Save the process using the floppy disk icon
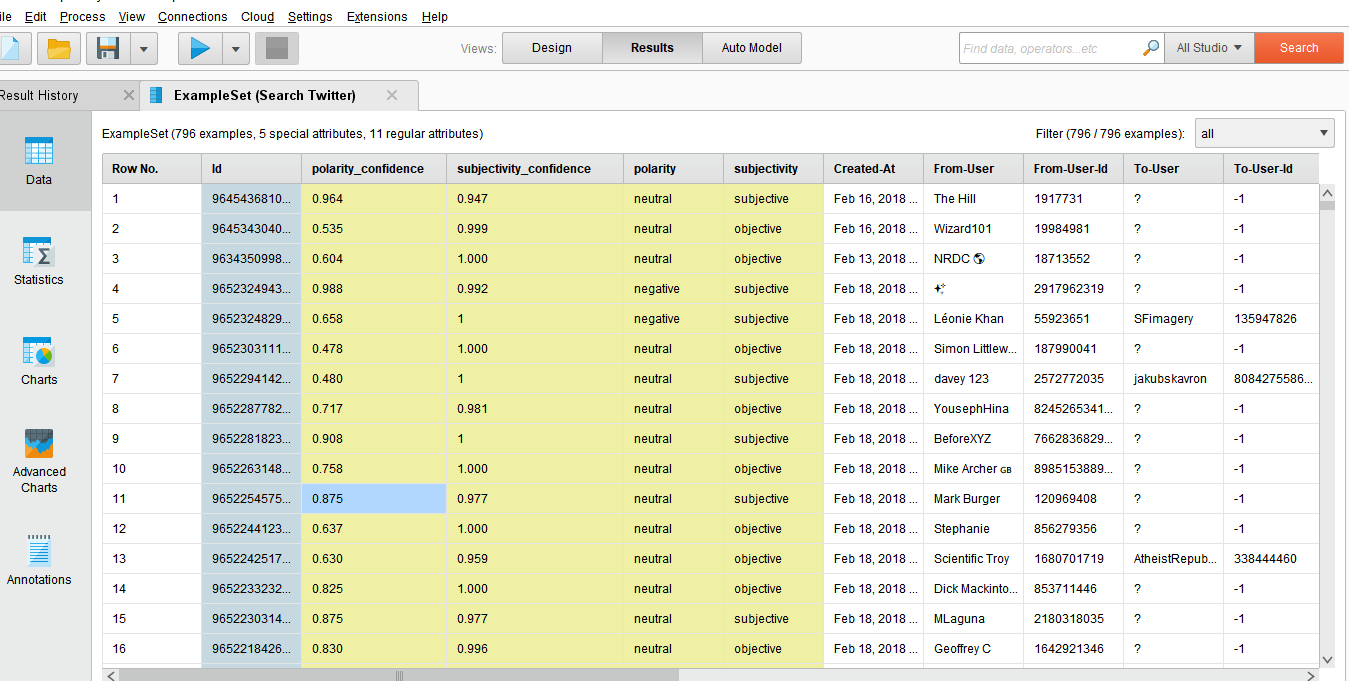Viewport: 1349px width, 681px height. [109, 48]
